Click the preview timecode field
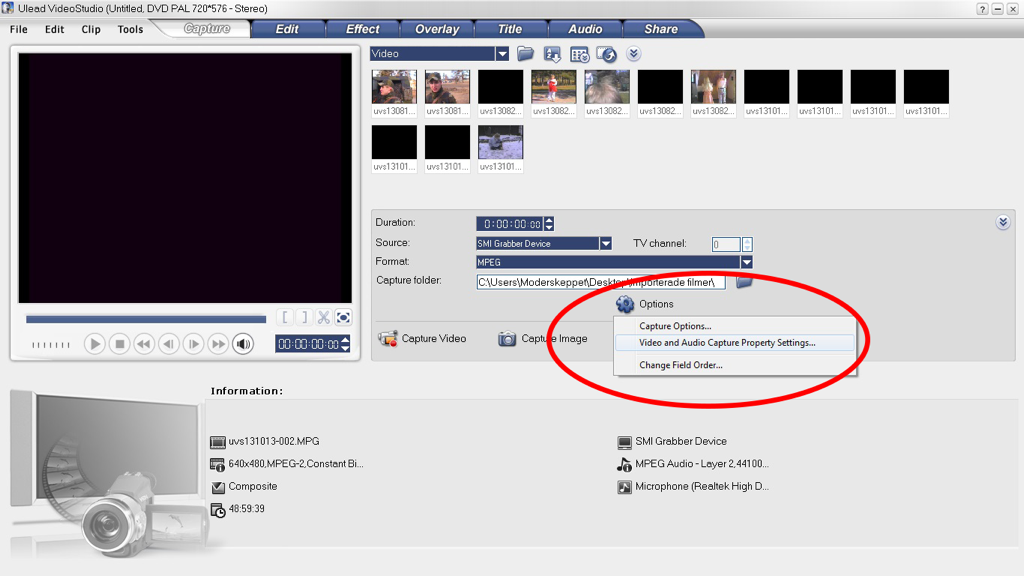The height and width of the screenshot is (576, 1024). point(308,344)
